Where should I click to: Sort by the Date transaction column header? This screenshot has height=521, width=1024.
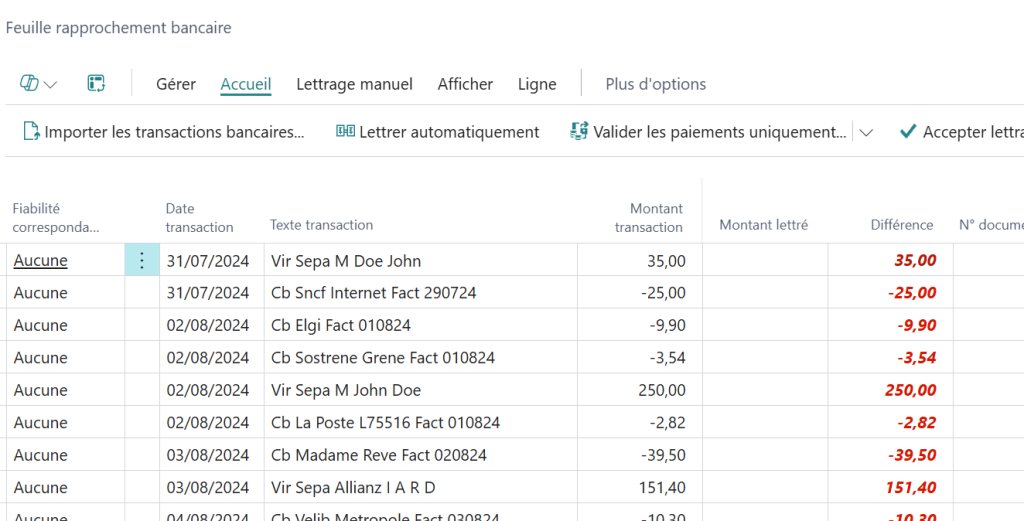[x=199, y=218]
